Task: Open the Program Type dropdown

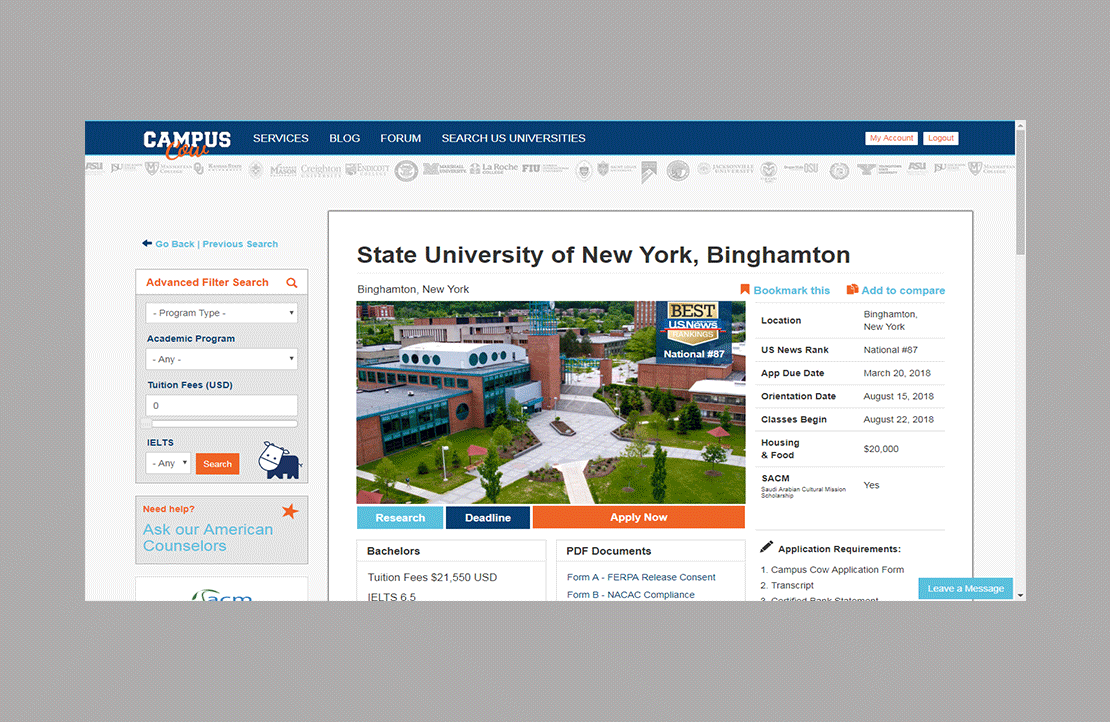Action: coord(222,313)
